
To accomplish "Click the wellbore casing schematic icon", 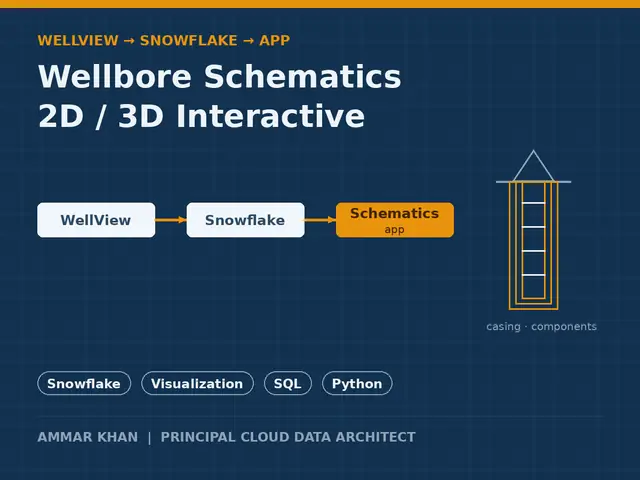I will pyautogui.click(x=533, y=230).
